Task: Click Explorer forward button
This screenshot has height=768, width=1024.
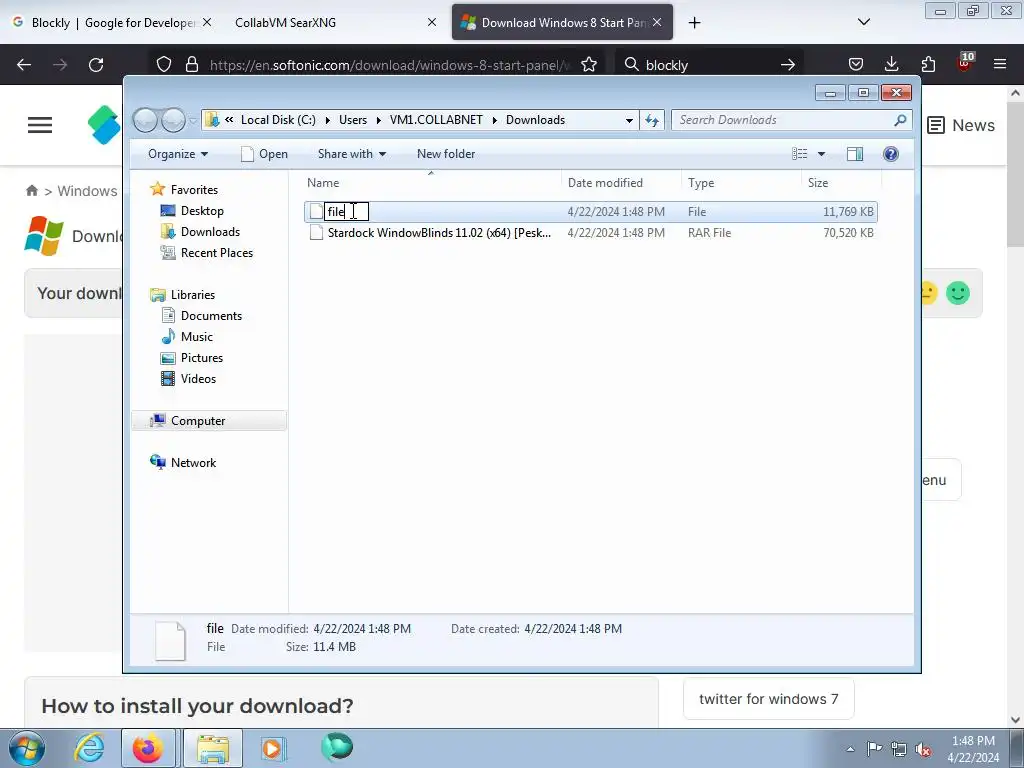Action: tap(173, 120)
